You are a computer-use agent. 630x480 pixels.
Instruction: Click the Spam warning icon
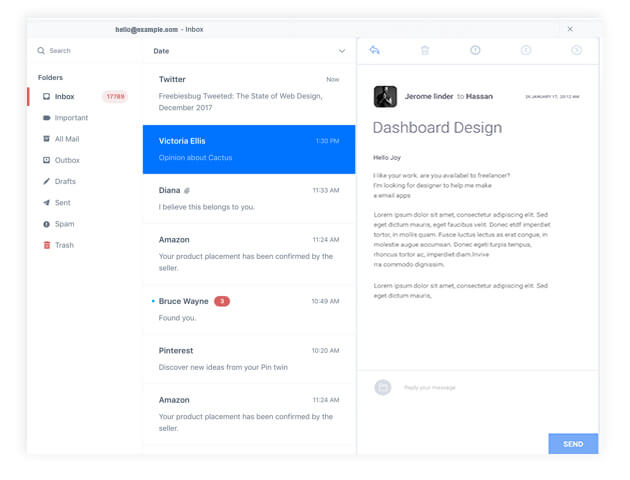click(47, 224)
